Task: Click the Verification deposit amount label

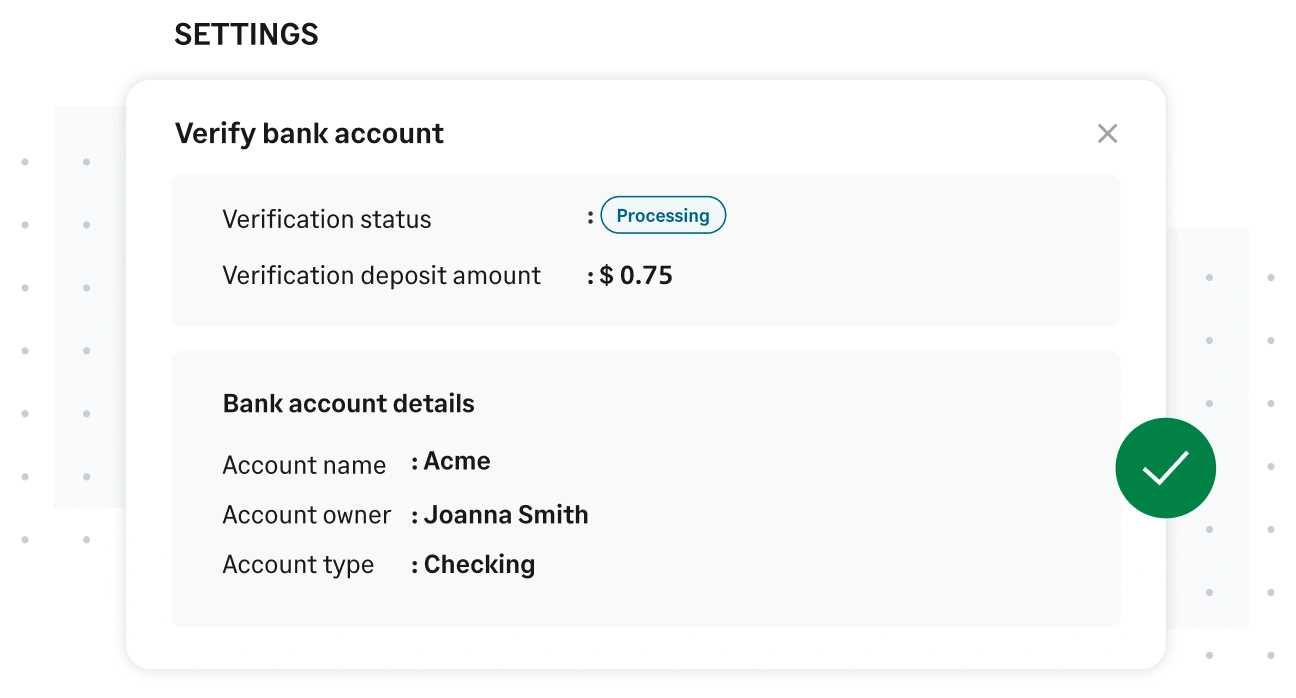Action: pos(381,275)
